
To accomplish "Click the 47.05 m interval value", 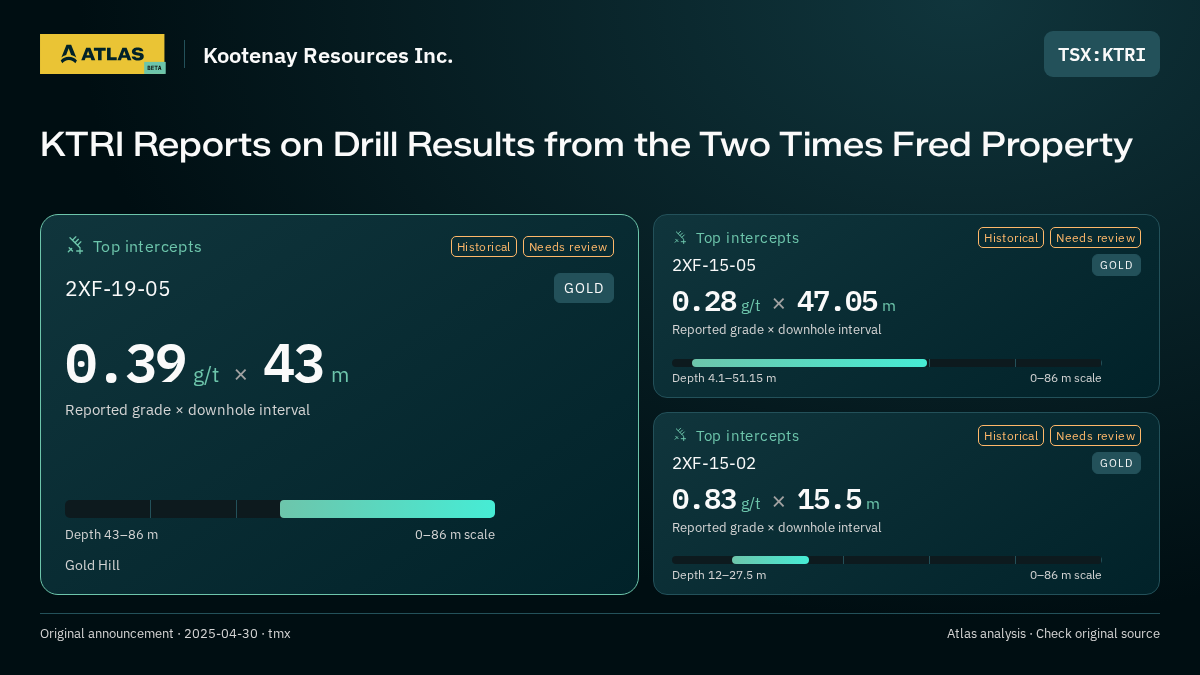I will tap(846, 302).
